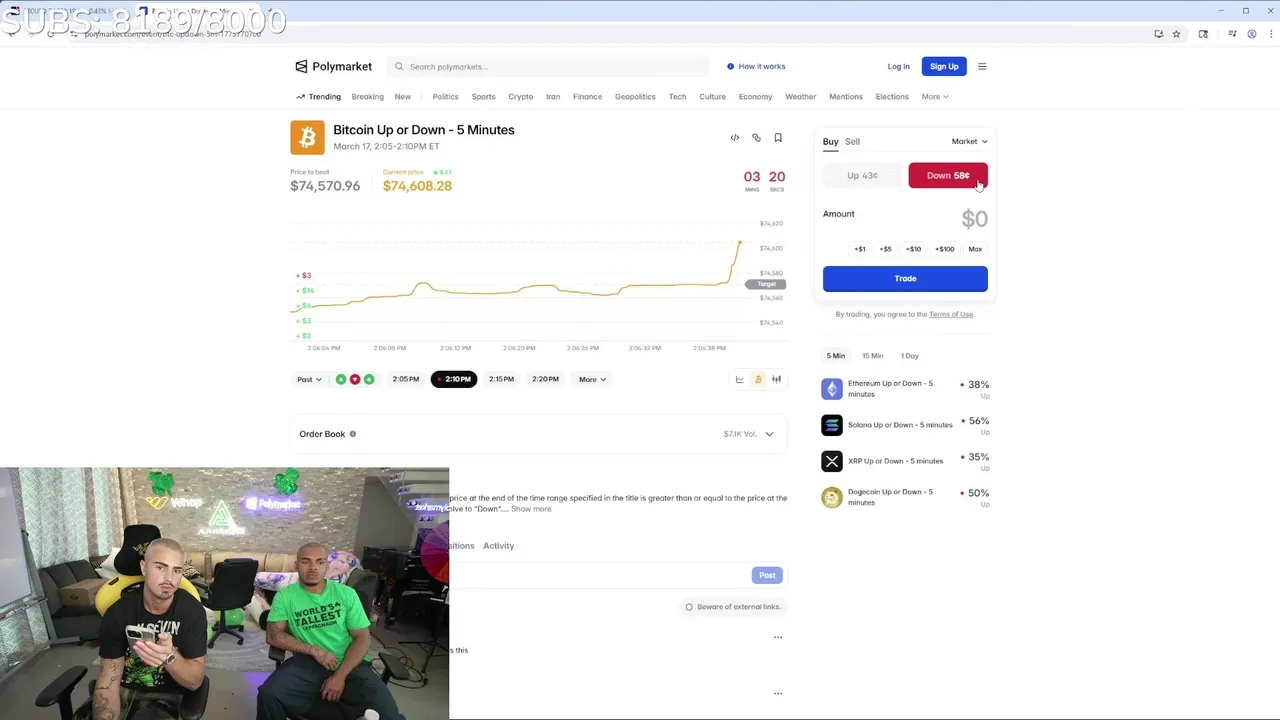Open How it works

(756, 67)
